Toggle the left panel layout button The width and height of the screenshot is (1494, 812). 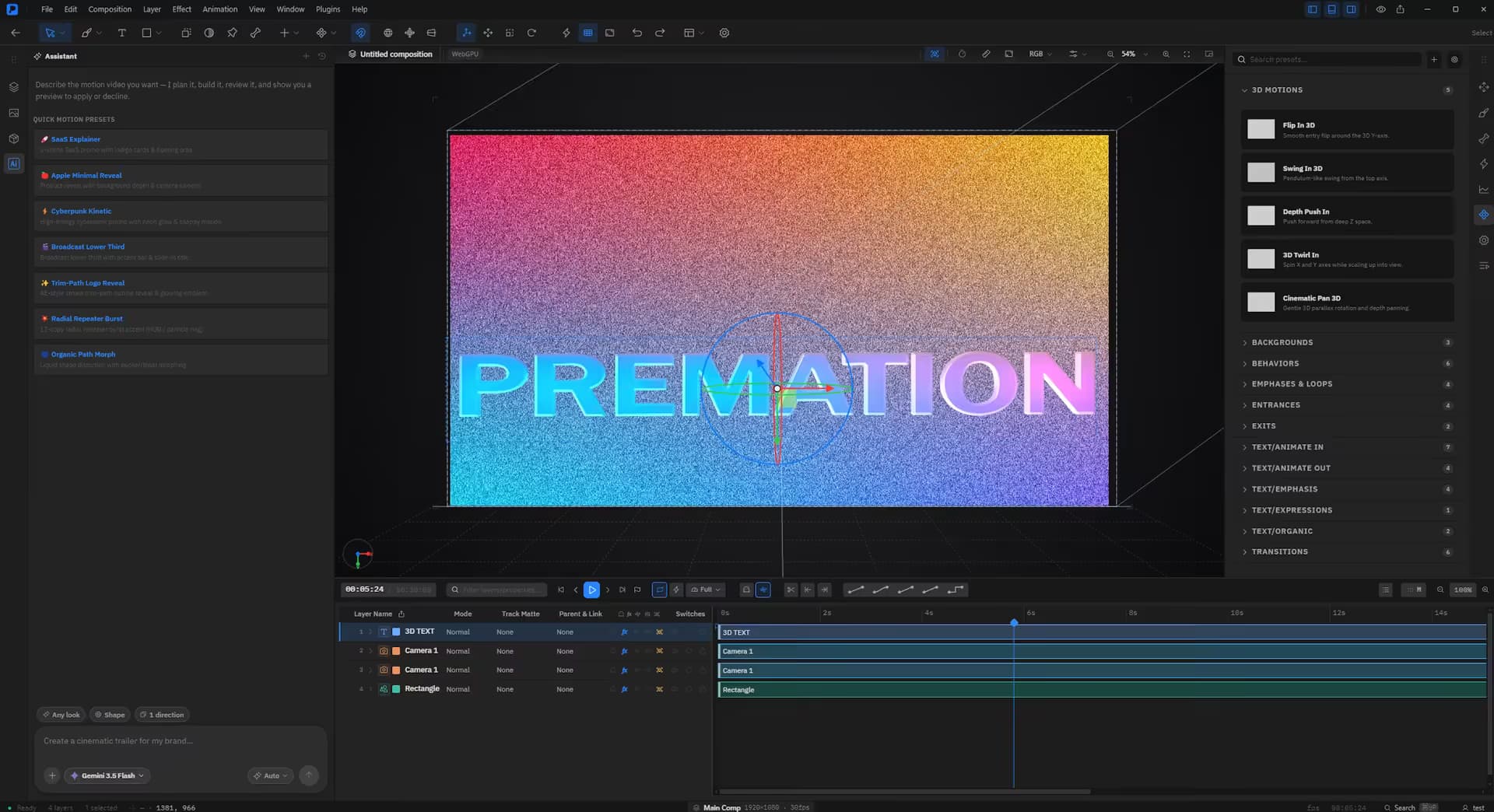1312,9
